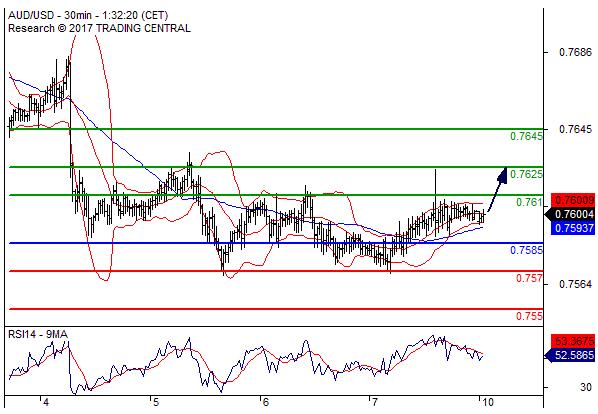Click the 0.7645 green resistance label

(x=526, y=136)
